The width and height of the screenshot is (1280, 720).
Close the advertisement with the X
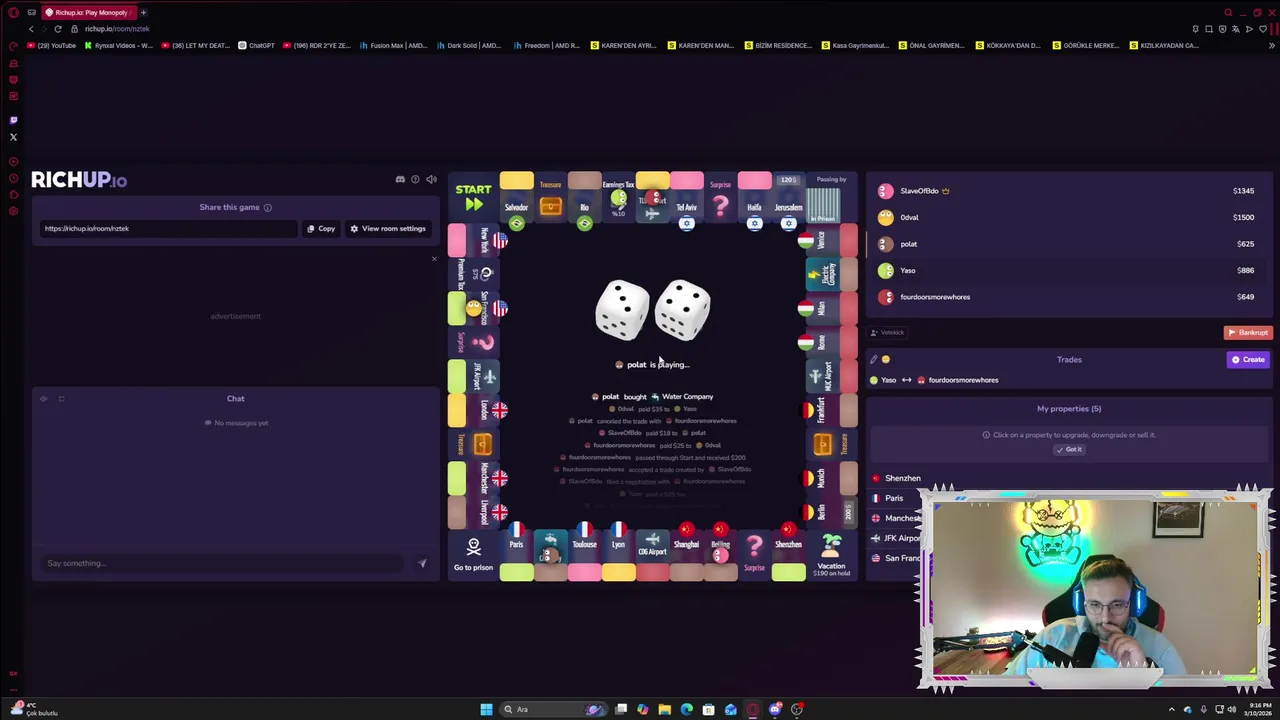[434, 259]
